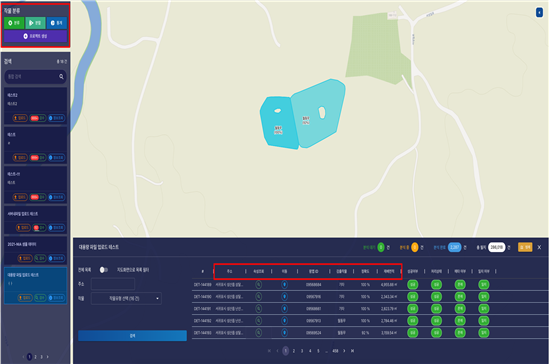
Task: Open the crop type selection dropdown
Action: click(126, 299)
